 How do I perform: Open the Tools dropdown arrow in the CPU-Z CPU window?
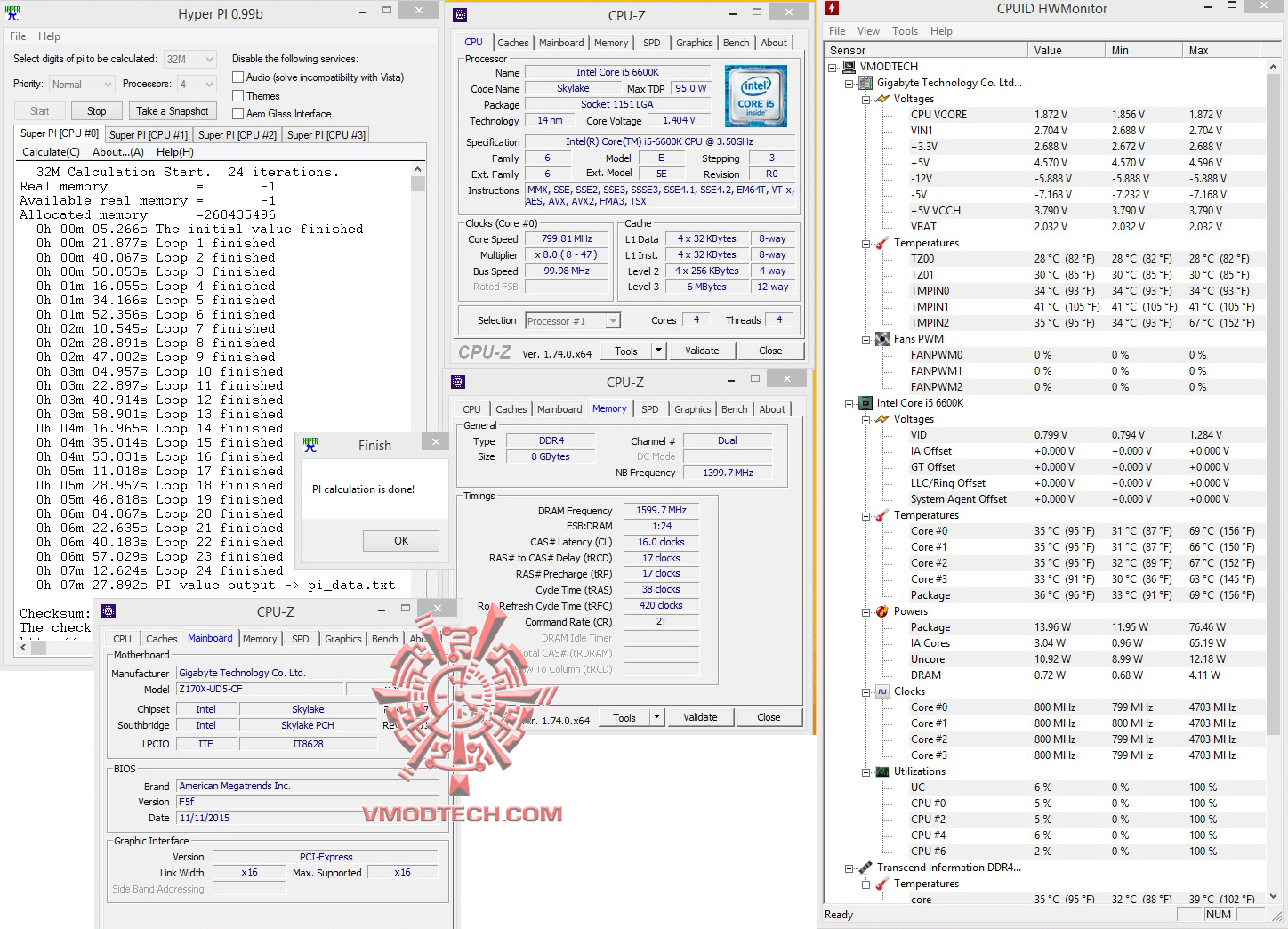point(659,351)
